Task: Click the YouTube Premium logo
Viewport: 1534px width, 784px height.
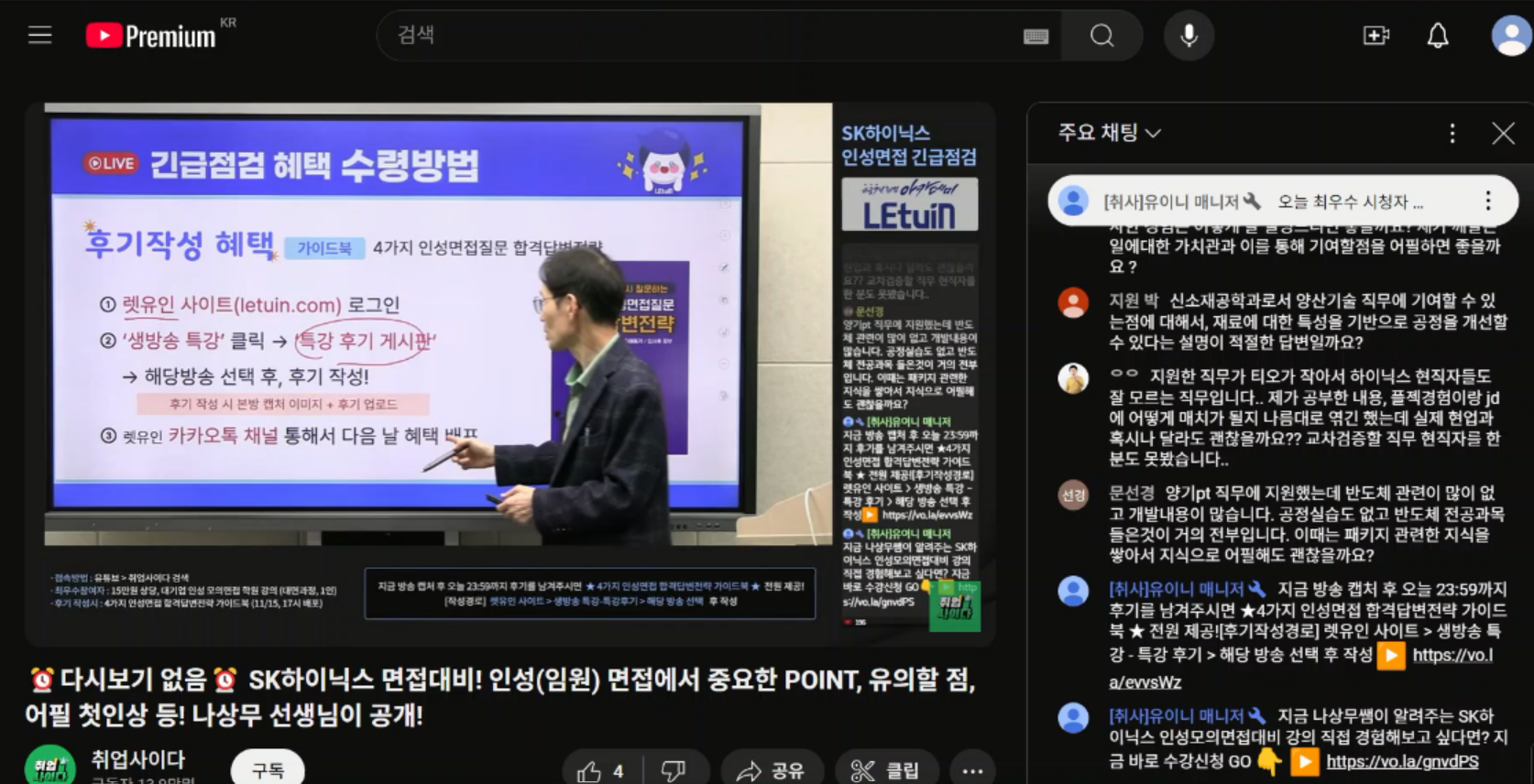Action: coord(151,36)
